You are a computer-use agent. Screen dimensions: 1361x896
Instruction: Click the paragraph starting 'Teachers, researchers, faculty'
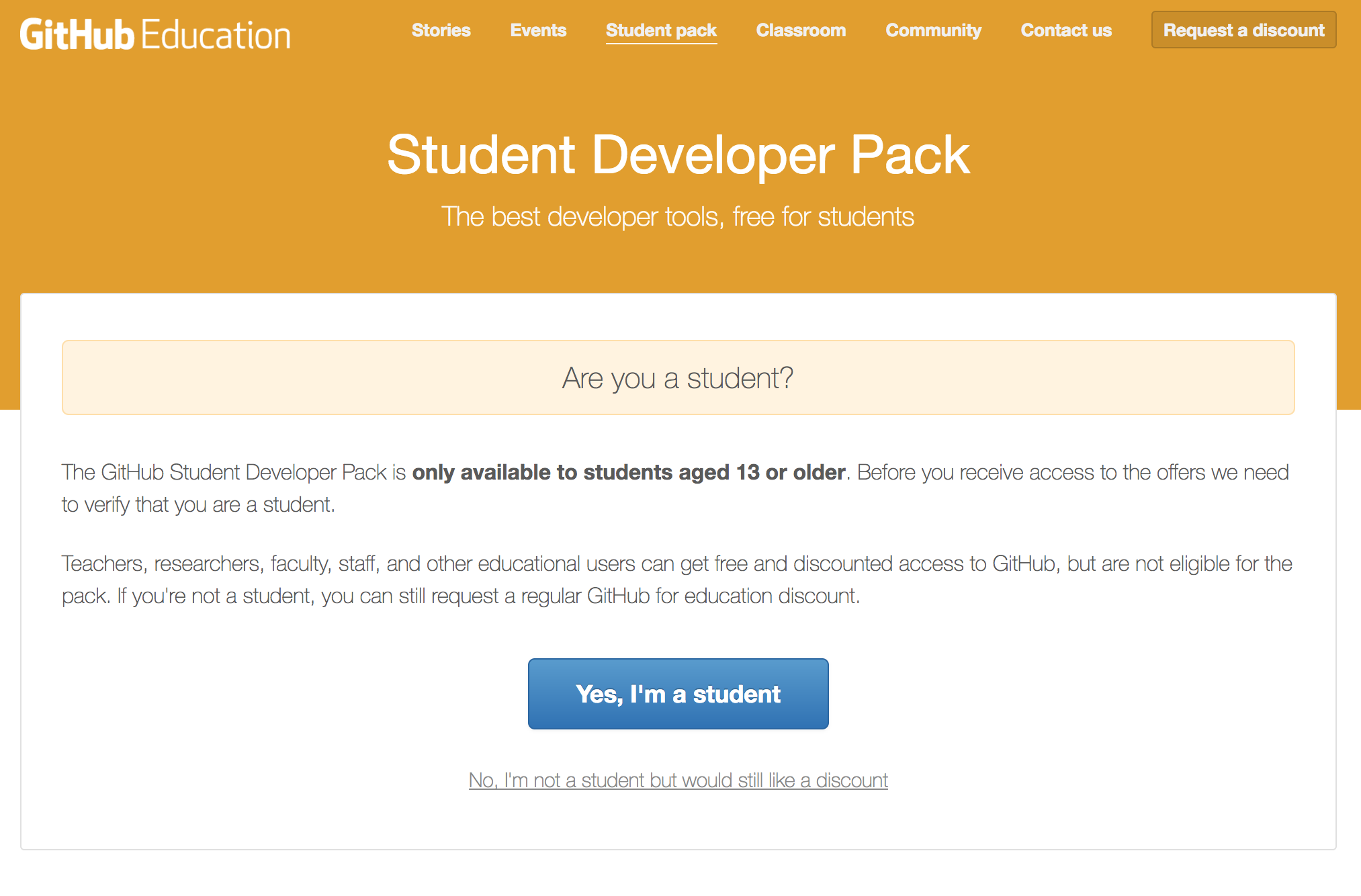677,580
